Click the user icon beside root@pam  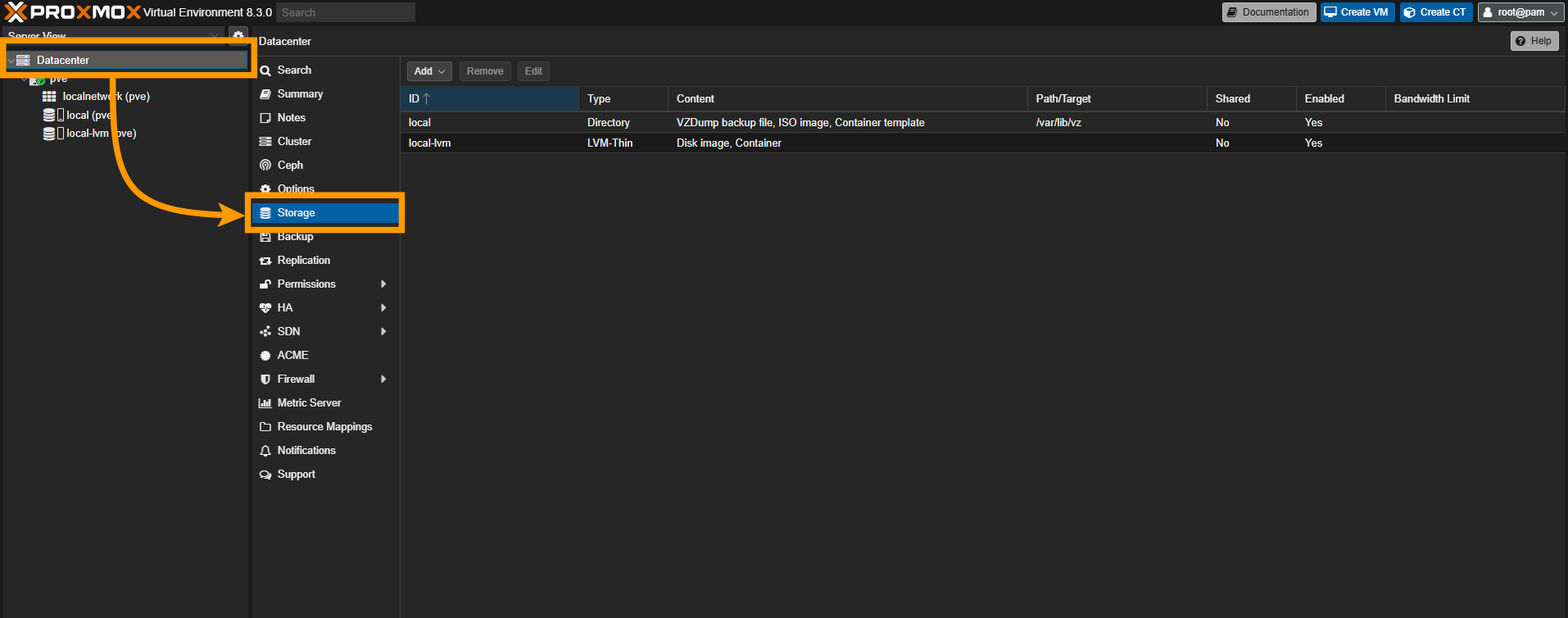point(1488,12)
